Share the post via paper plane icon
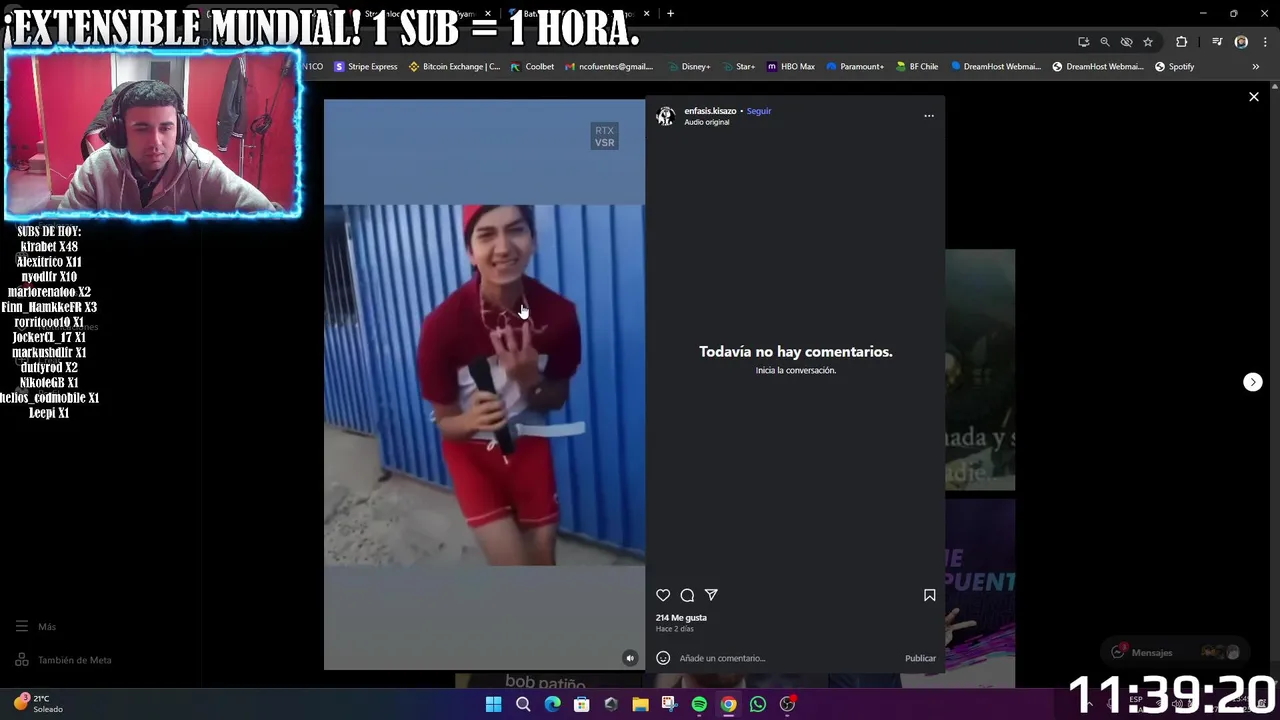Screen dimensions: 1280x720 click(x=711, y=595)
